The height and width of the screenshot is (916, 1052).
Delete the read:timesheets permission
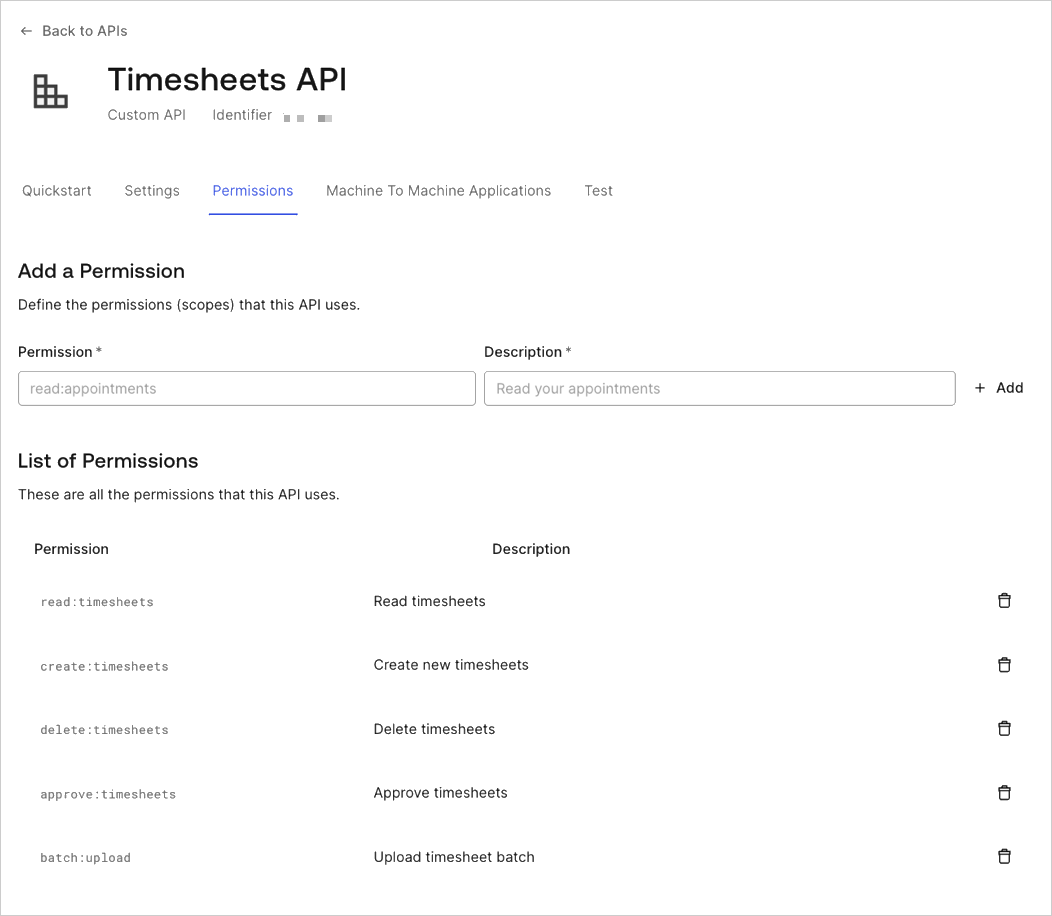(1004, 601)
